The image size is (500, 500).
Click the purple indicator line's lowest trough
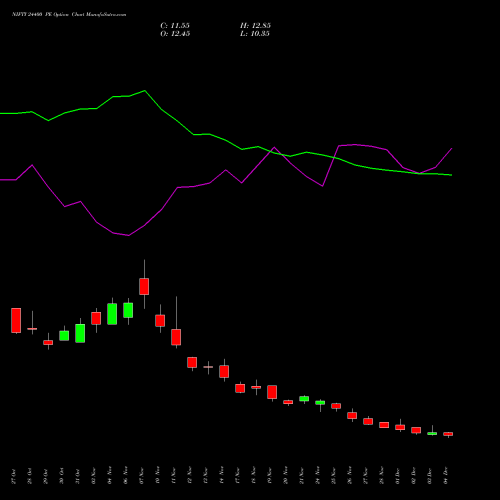point(128,235)
